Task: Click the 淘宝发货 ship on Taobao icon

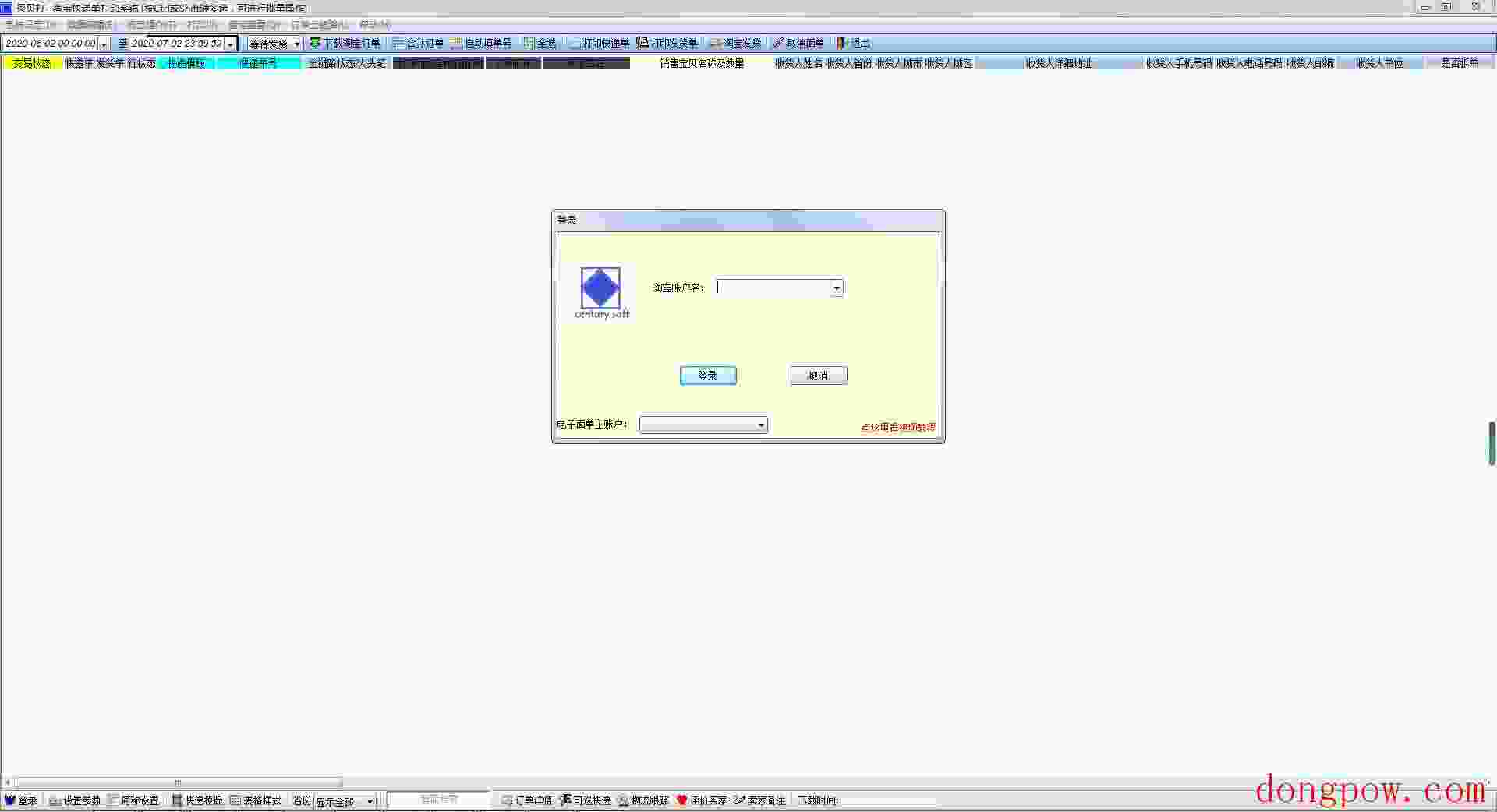Action: (x=715, y=44)
